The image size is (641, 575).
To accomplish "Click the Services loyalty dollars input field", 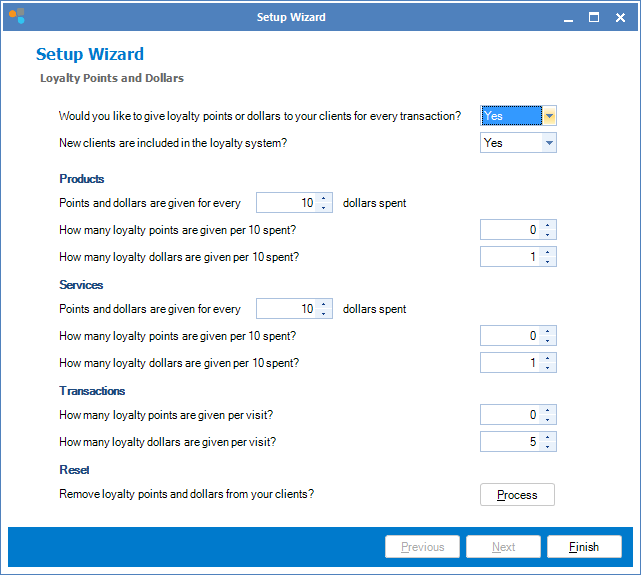I will click(510, 363).
